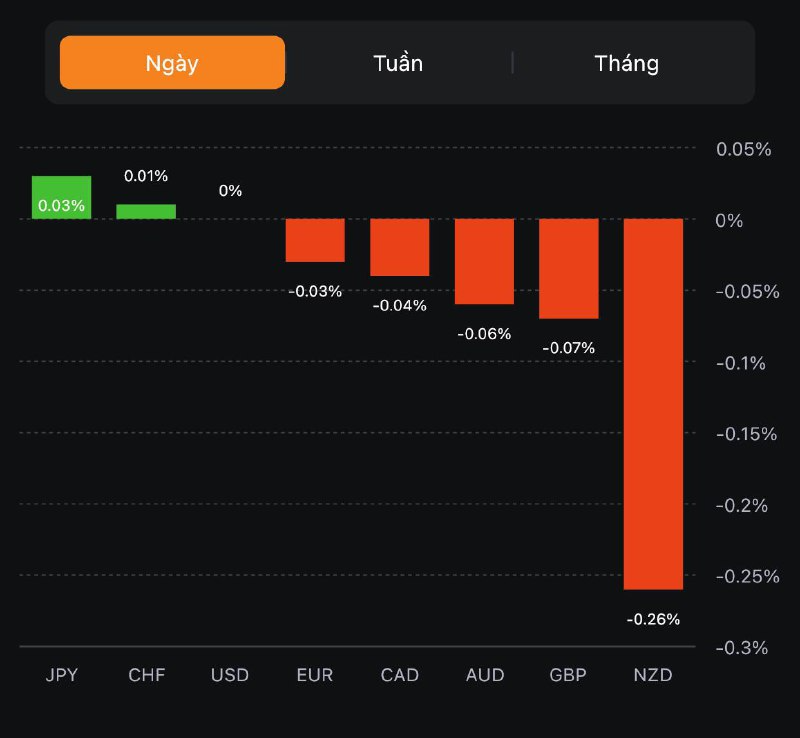The image size is (800, 738).
Task: Click the red EUR bar
Action: (x=315, y=240)
